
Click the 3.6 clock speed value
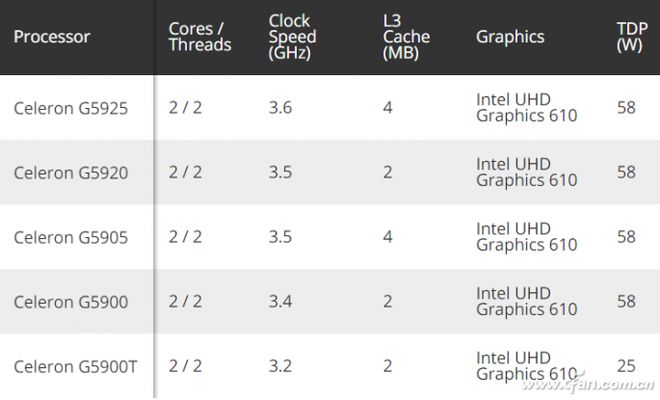[x=280, y=108]
